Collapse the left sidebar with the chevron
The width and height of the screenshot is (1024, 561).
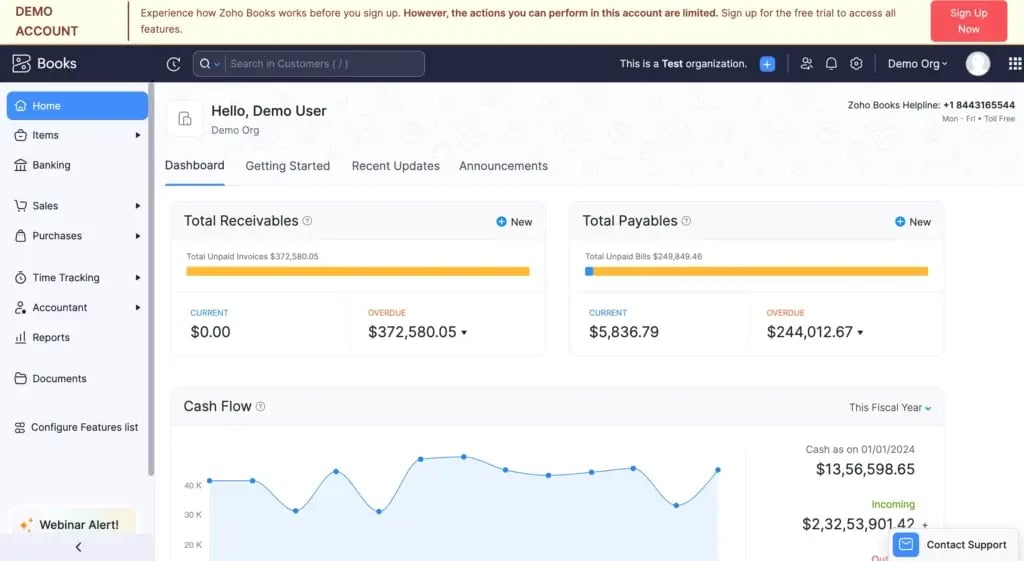(x=78, y=547)
